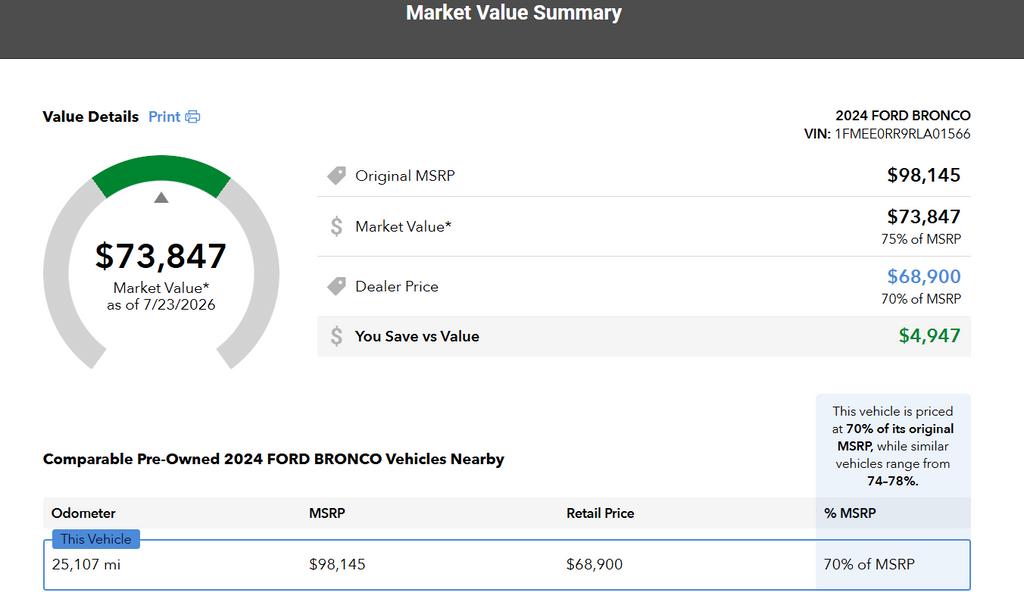Screen dimensions: 1024x592
Task: Click the 74-78% range in pricing note
Action: point(892,481)
